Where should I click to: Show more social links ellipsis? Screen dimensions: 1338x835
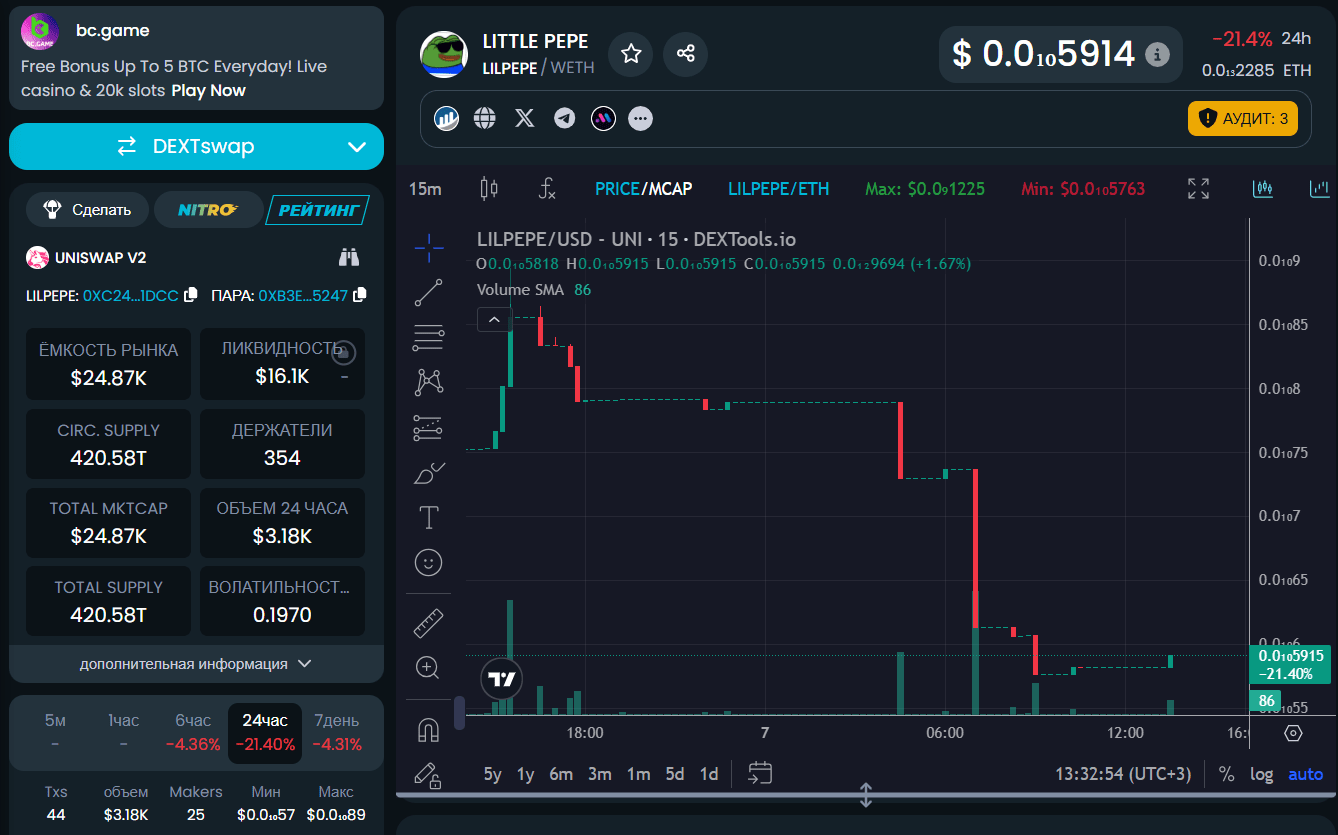click(x=641, y=118)
